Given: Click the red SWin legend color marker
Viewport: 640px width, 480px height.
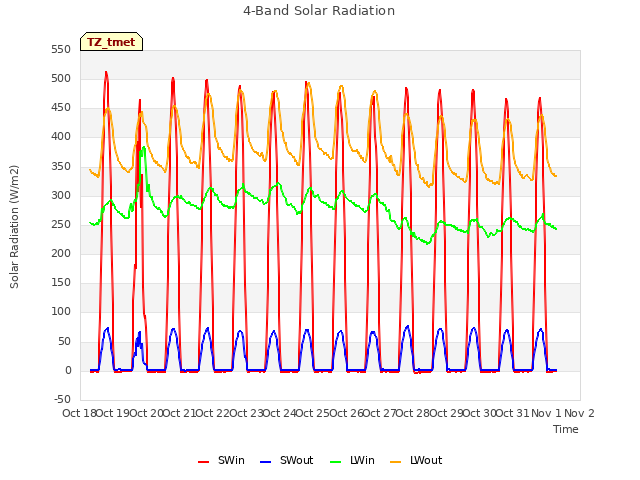Looking at the screenshot, I should [x=203, y=462].
